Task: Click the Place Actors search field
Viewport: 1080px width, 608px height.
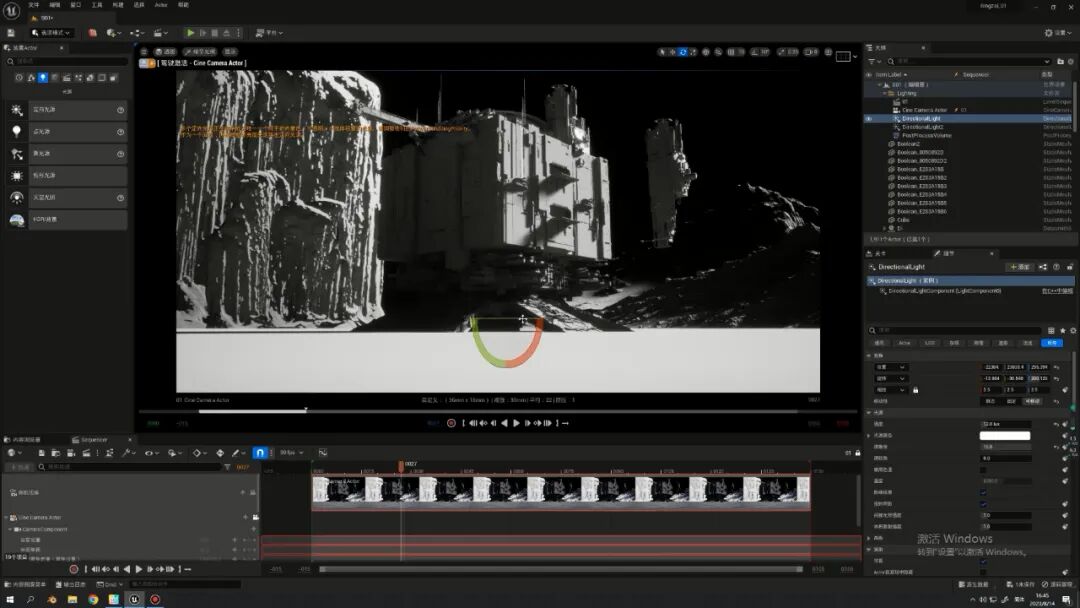Action: tap(67, 61)
